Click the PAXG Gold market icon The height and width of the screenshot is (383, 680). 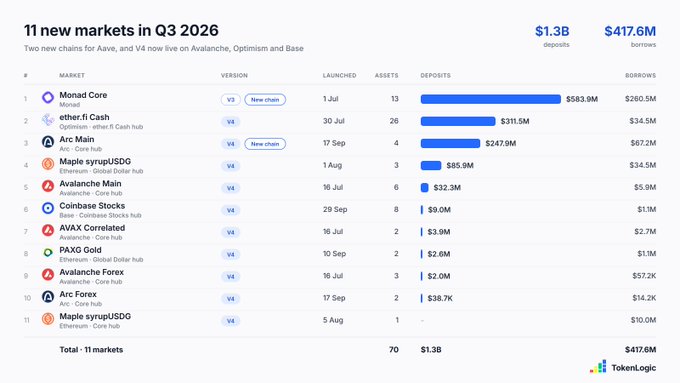(x=48, y=252)
